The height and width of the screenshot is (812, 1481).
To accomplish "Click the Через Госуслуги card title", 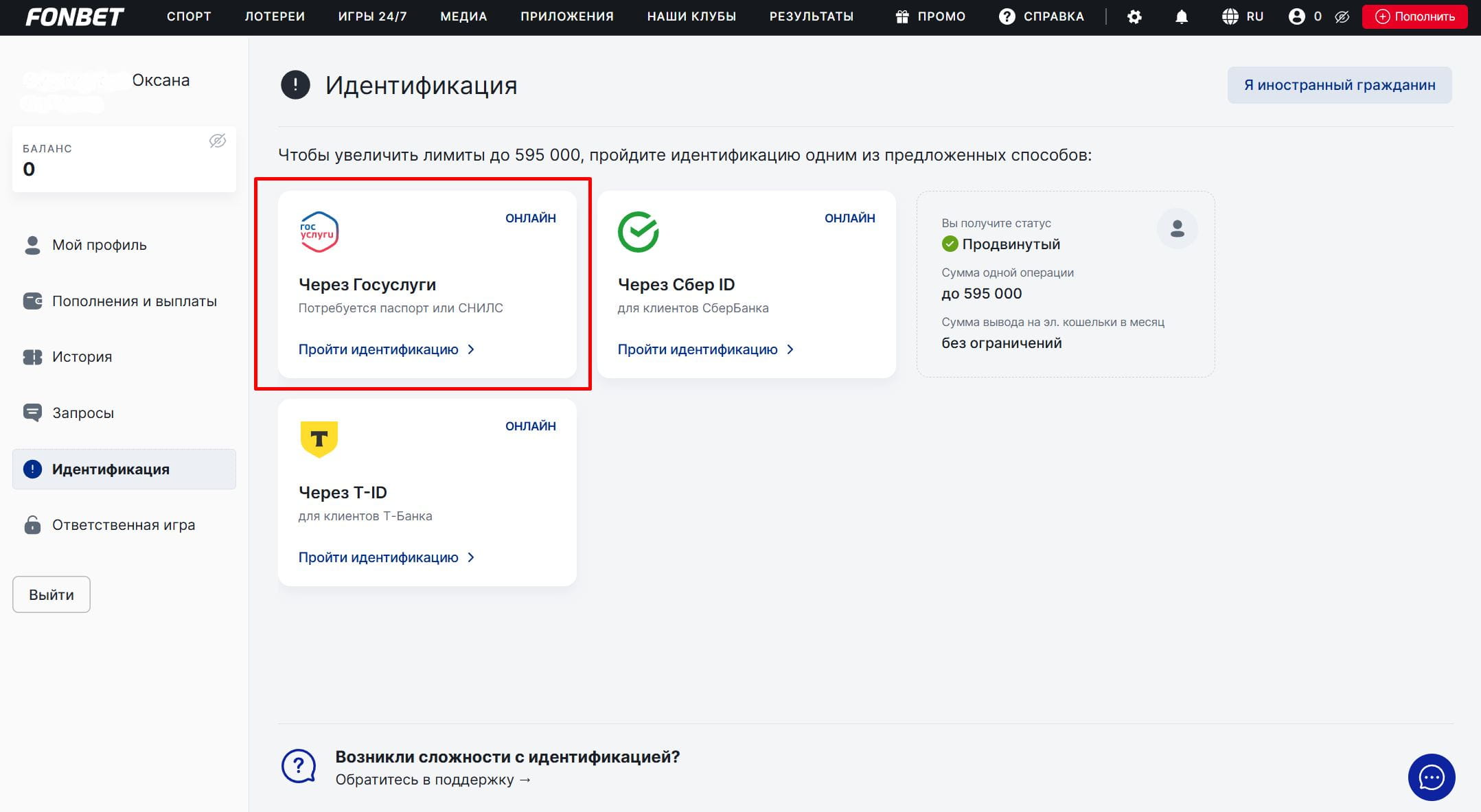I will (367, 284).
